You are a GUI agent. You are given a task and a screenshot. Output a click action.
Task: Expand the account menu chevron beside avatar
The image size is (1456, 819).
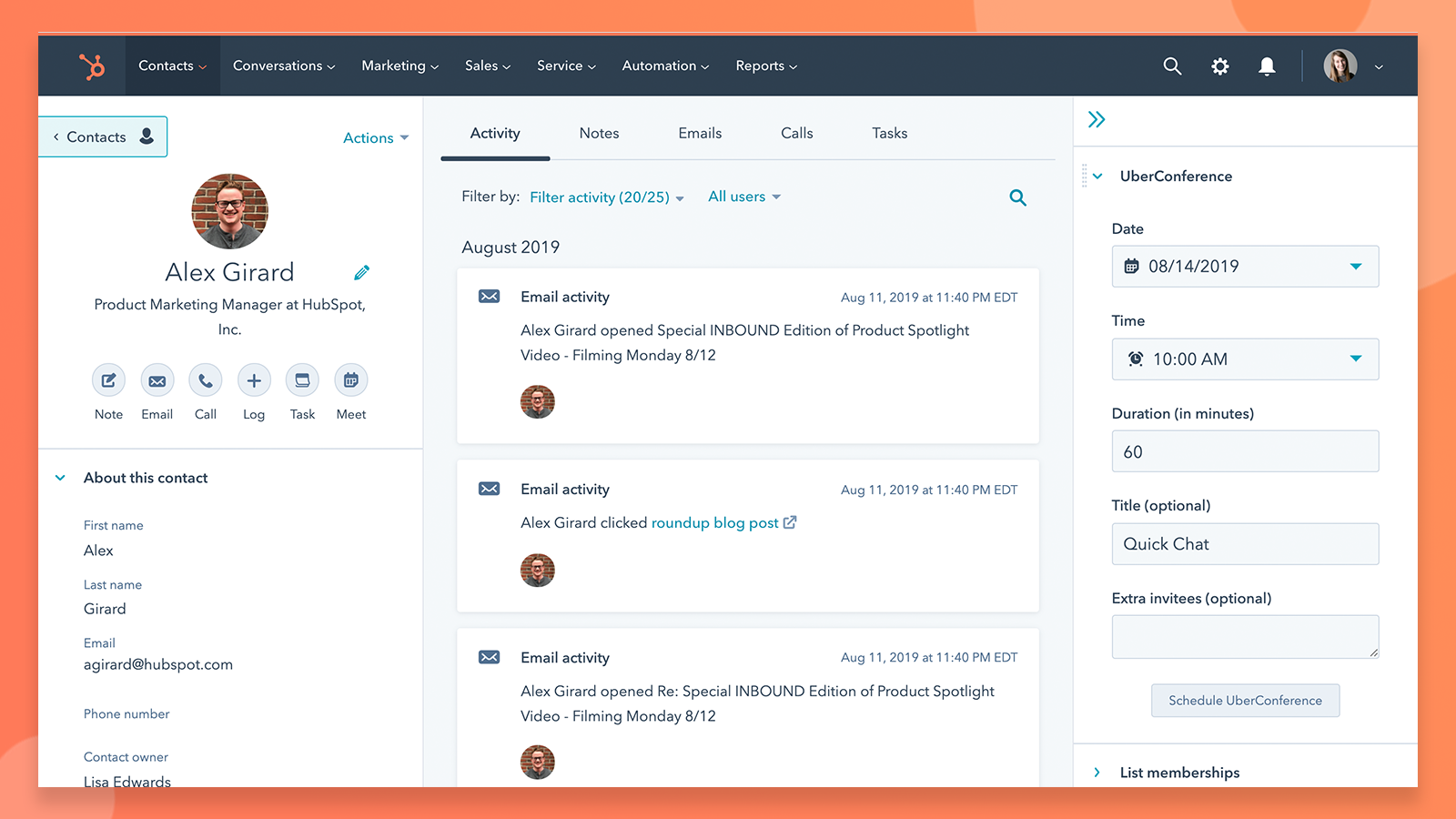(1379, 67)
